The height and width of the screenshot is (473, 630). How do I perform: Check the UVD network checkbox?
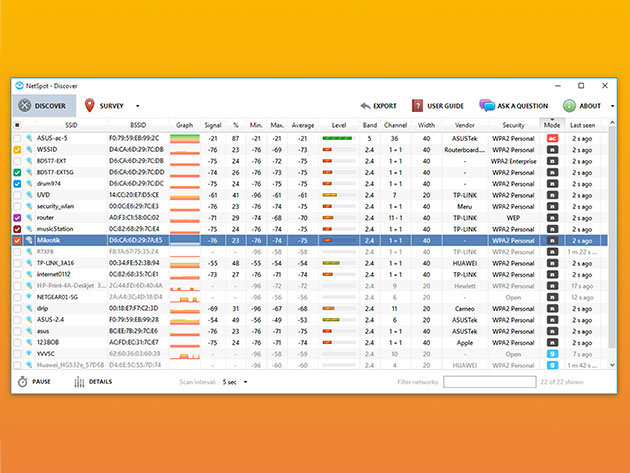pyautogui.click(x=17, y=195)
